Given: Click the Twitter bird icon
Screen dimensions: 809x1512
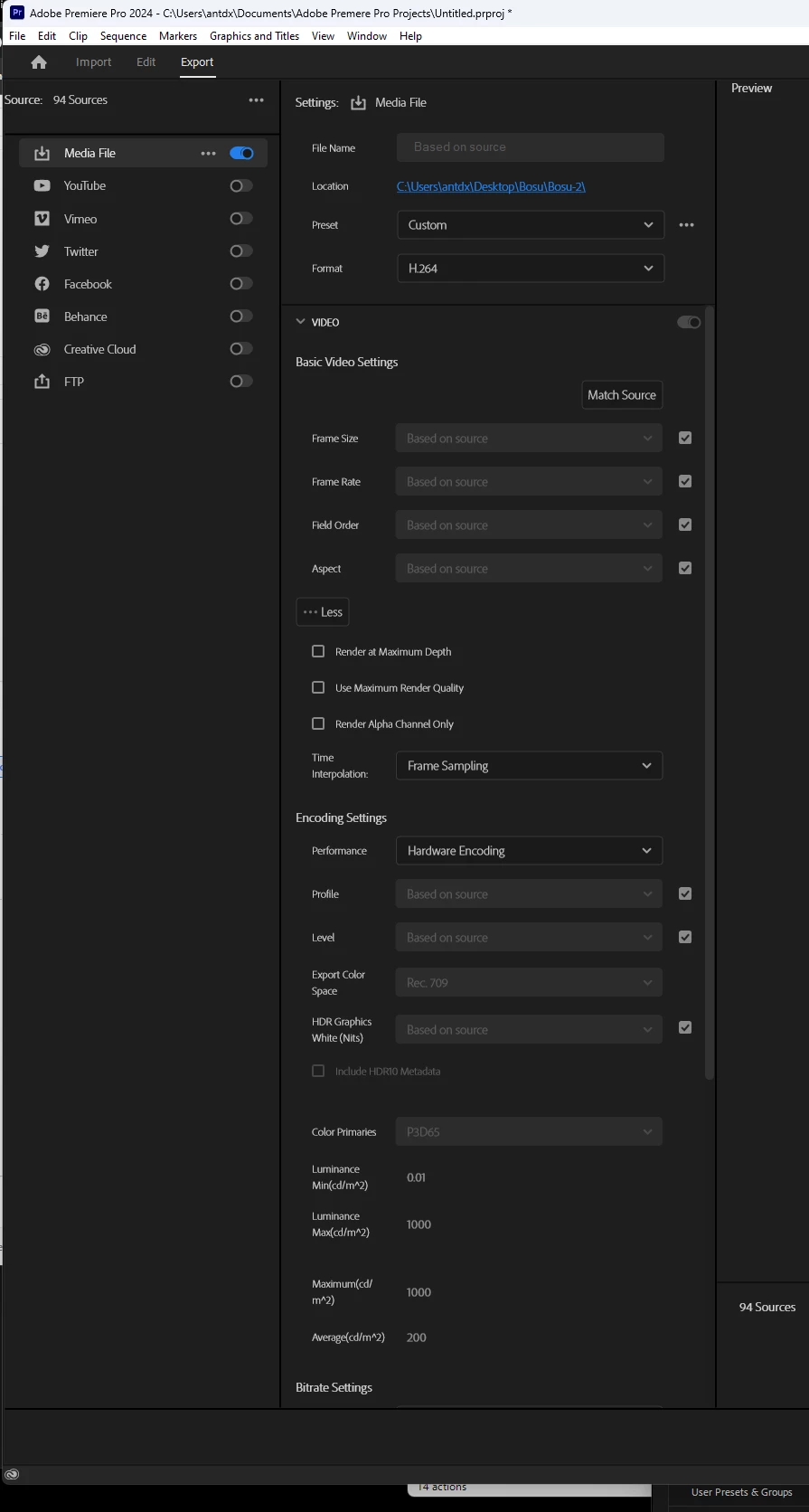Looking at the screenshot, I should coord(42,251).
